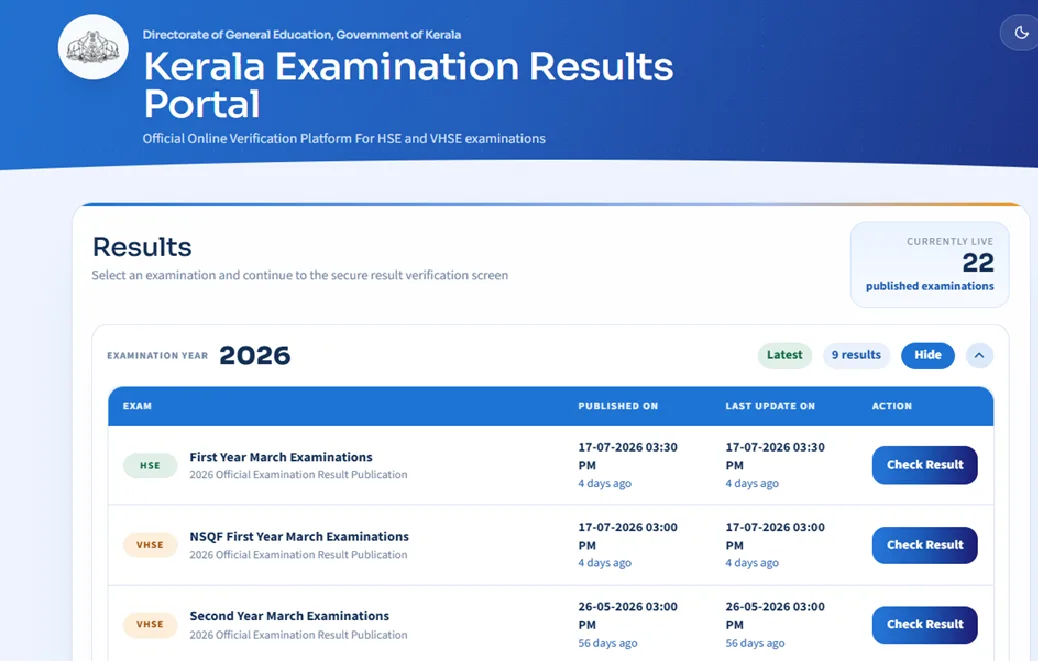This screenshot has height=663, width=1038.
Task: Click the Results section heading
Action: 142,247
